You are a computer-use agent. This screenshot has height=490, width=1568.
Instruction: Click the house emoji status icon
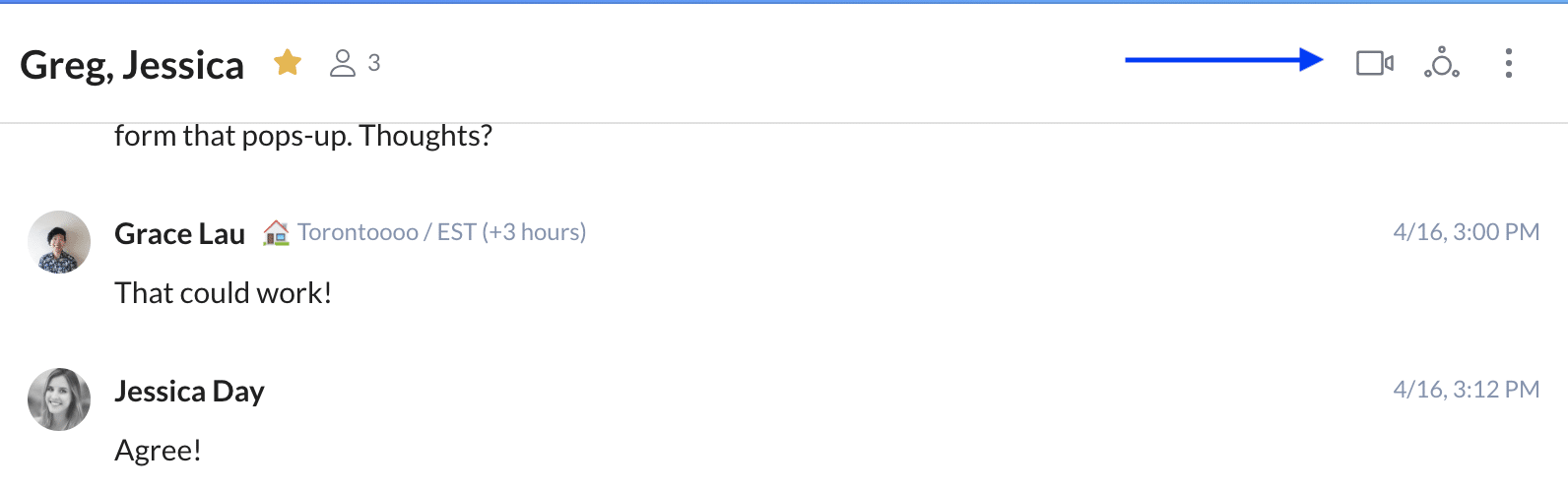tap(276, 232)
